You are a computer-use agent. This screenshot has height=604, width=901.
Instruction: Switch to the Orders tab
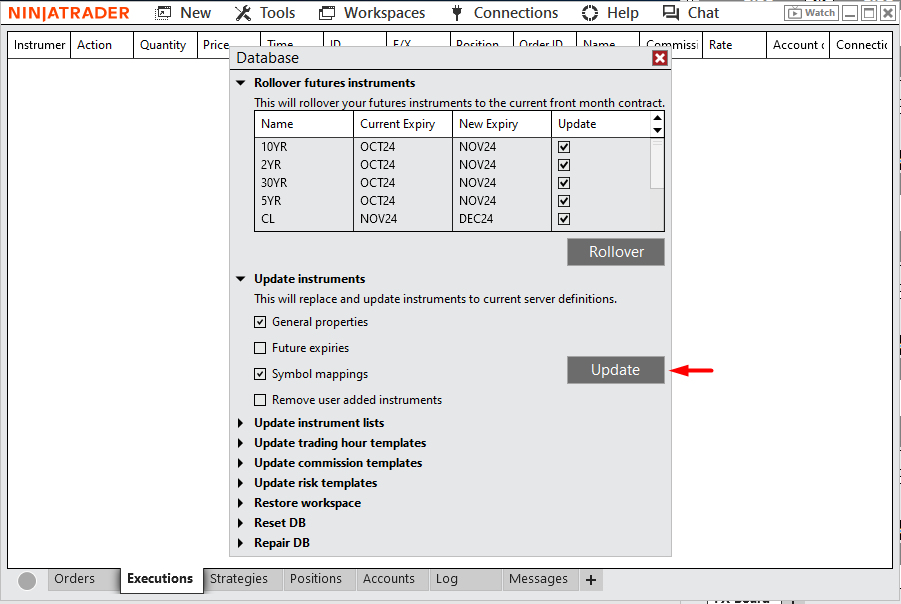75,579
